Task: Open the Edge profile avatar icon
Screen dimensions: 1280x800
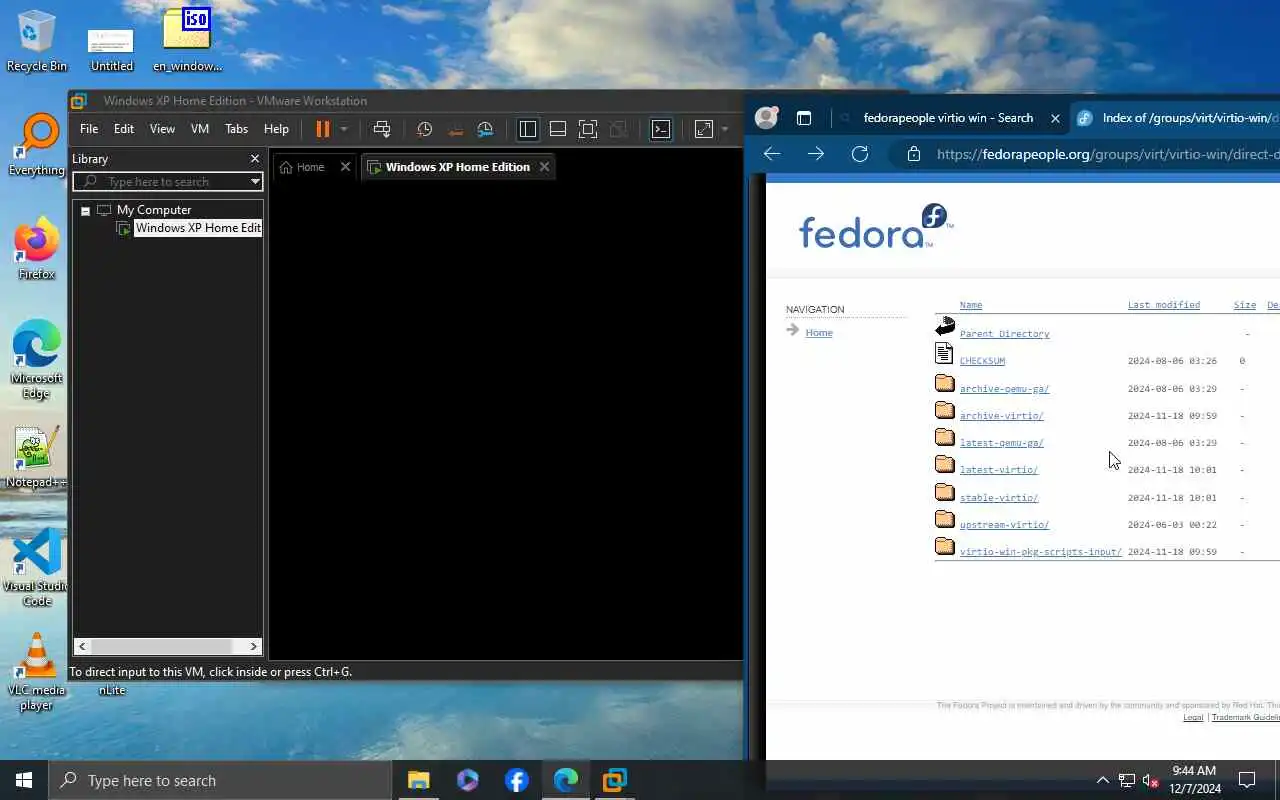Action: click(x=767, y=118)
